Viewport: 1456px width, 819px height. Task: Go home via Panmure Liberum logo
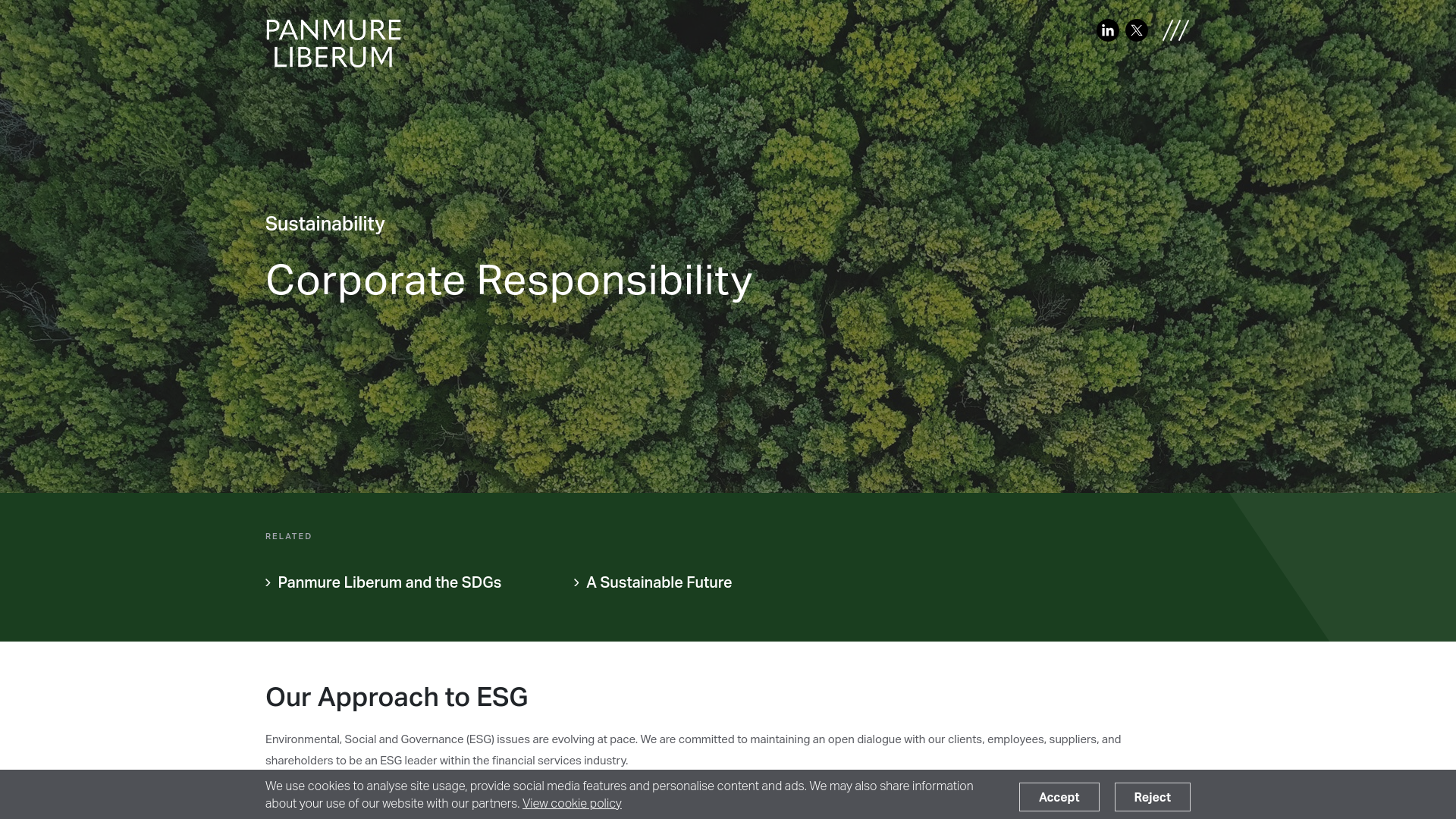tap(334, 43)
